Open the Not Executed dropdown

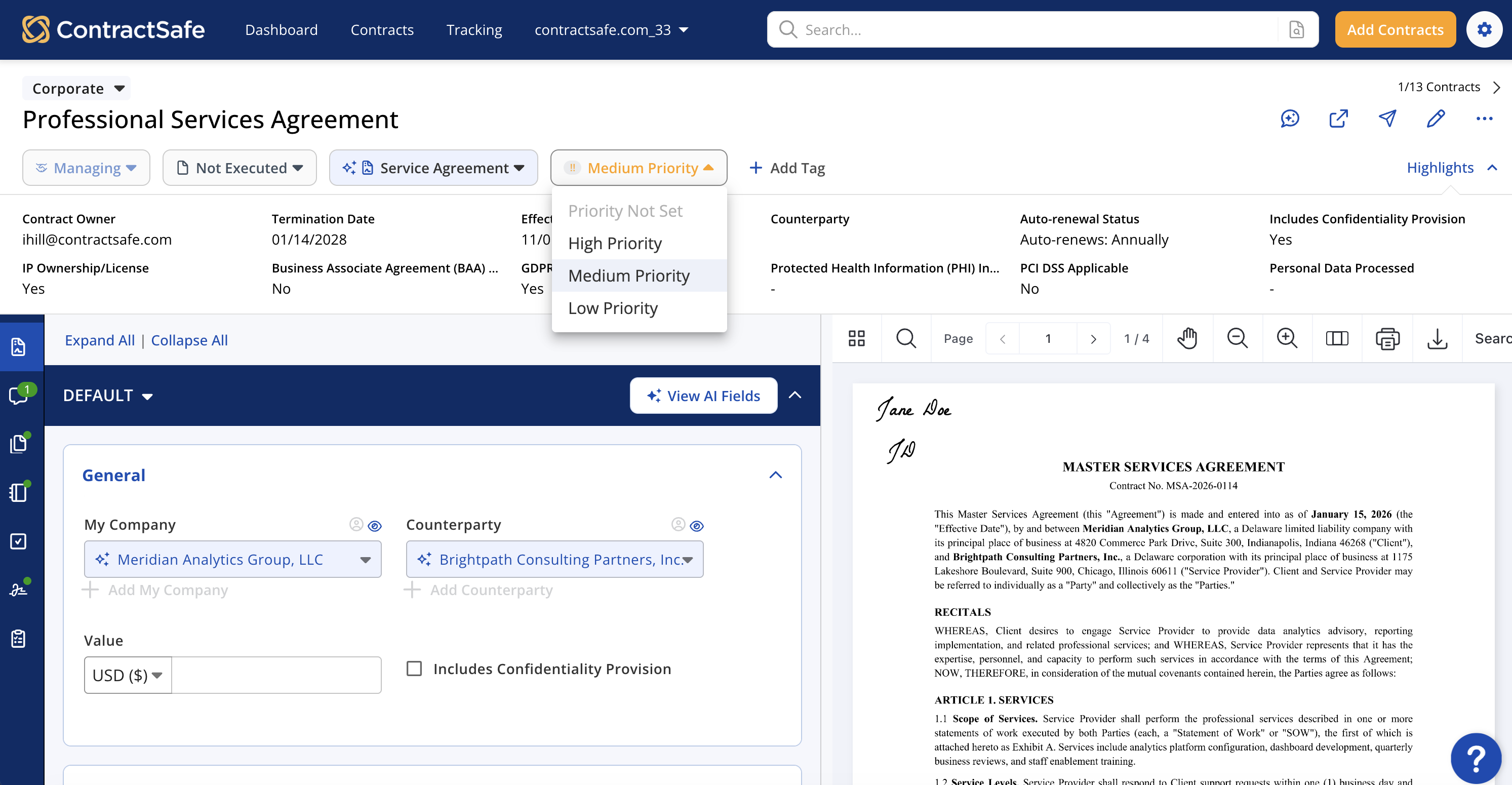coord(240,168)
